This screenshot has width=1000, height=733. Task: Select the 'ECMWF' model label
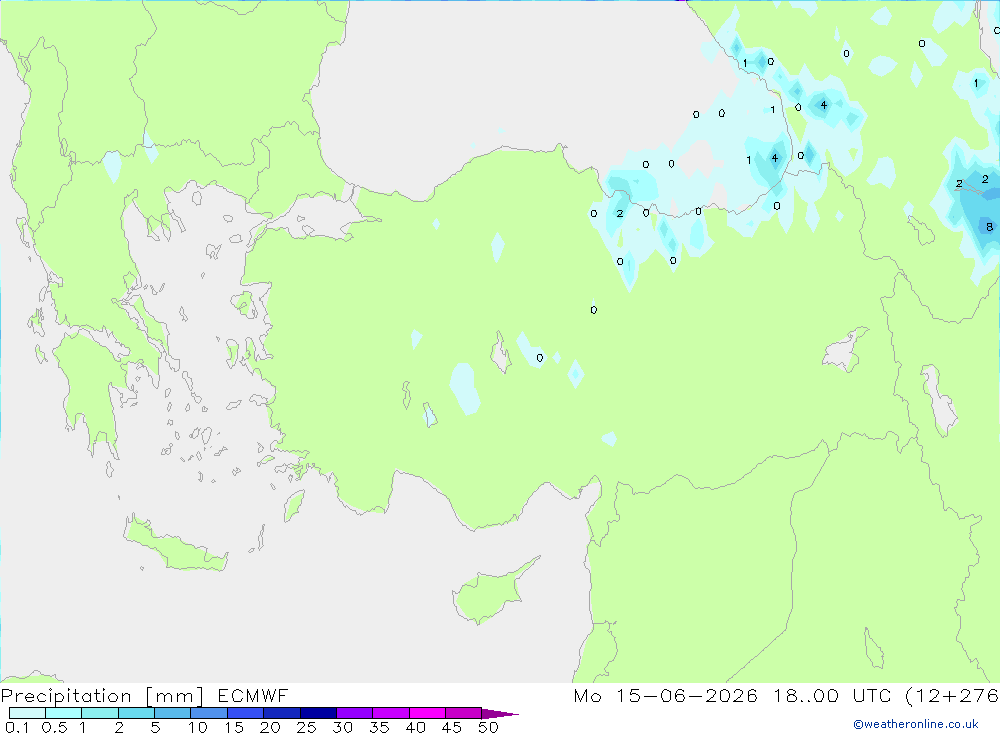coord(253,695)
